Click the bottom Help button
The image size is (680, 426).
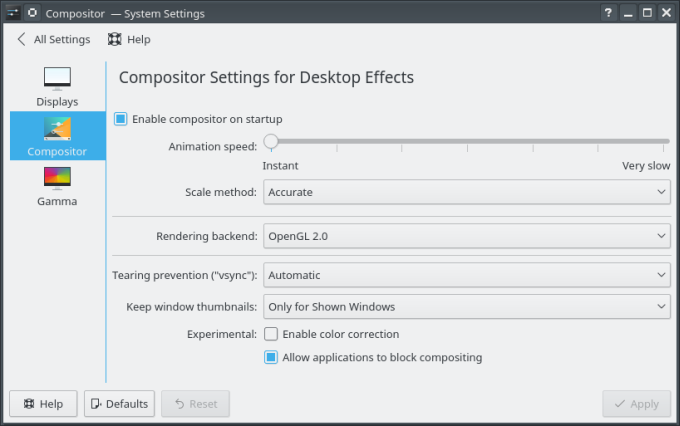(43, 404)
